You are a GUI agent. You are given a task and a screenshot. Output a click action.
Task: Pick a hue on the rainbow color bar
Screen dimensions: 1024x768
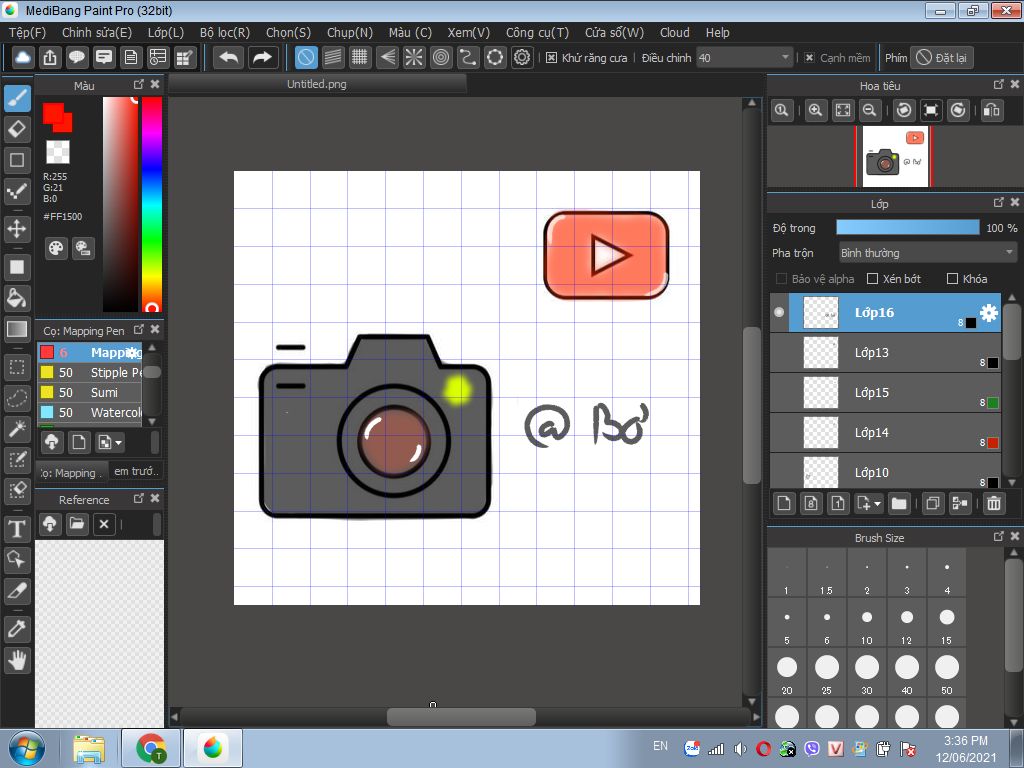coord(152,204)
